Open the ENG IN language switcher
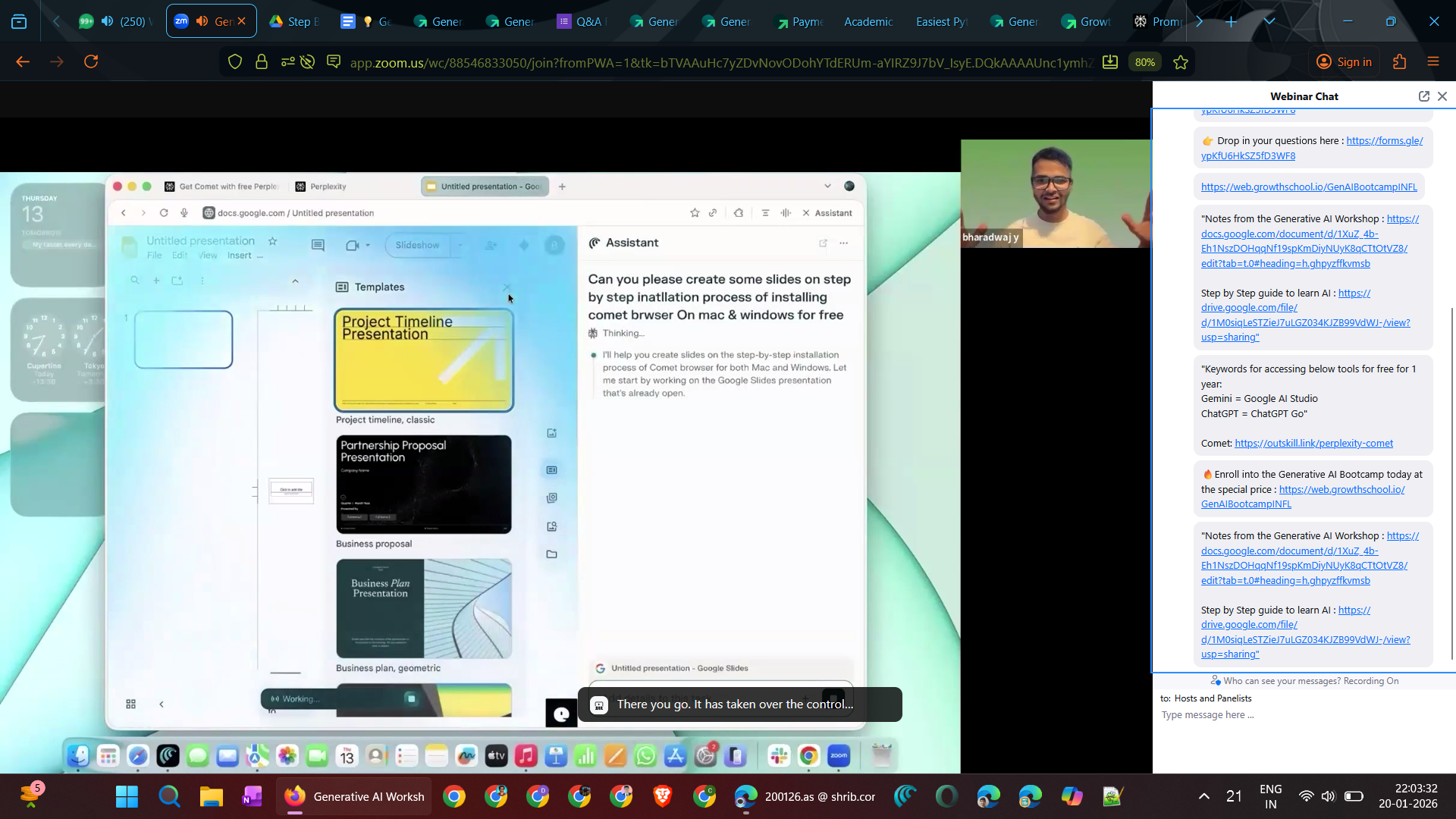The height and width of the screenshot is (819, 1456). click(x=1271, y=797)
